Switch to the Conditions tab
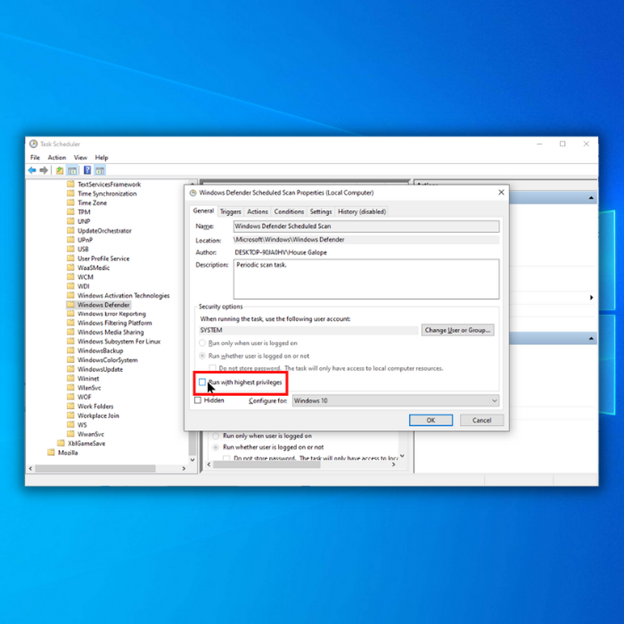 click(x=289, y=212)
